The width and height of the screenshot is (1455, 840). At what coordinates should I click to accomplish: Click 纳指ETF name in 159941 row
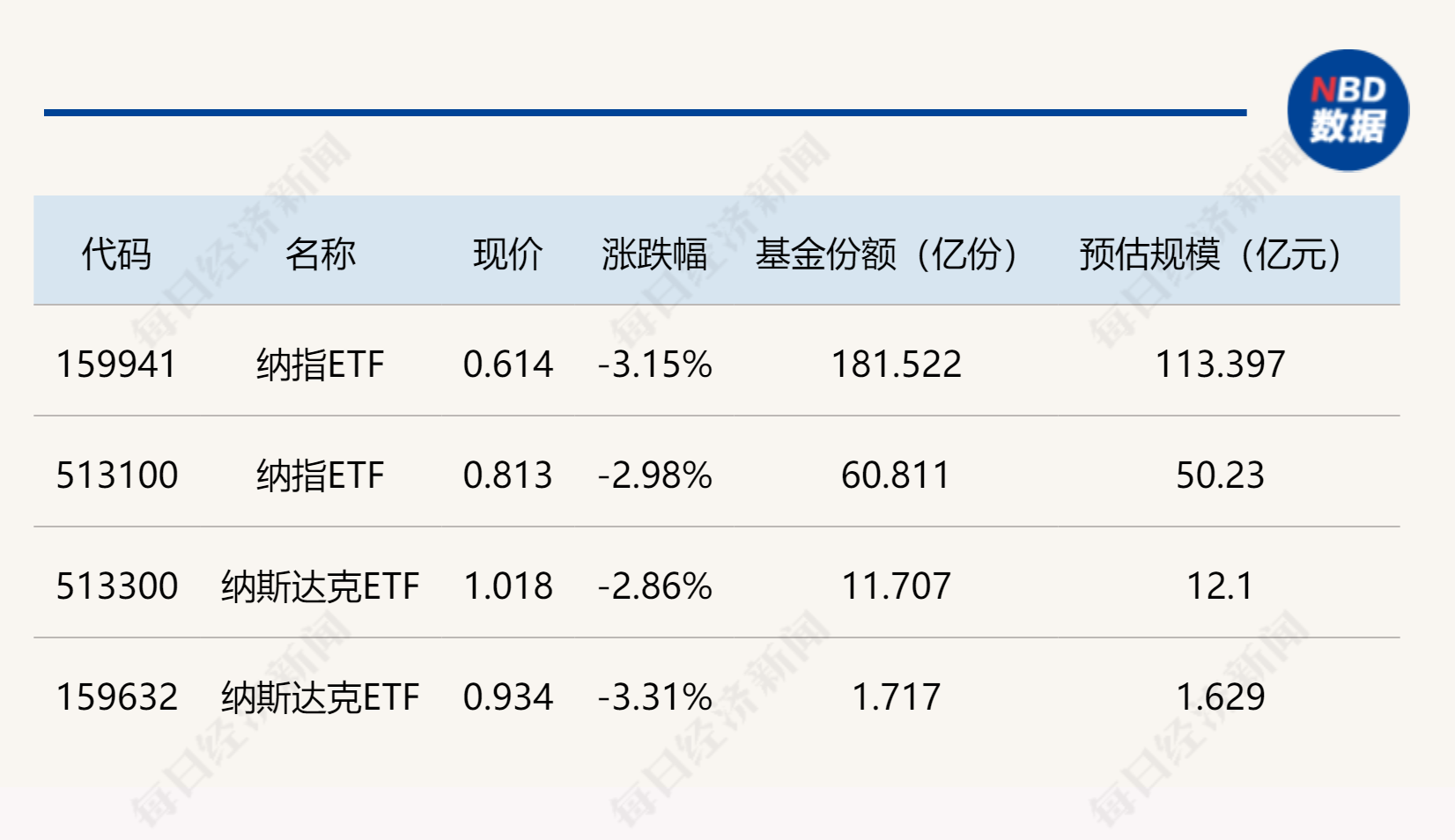coord(321,365)
